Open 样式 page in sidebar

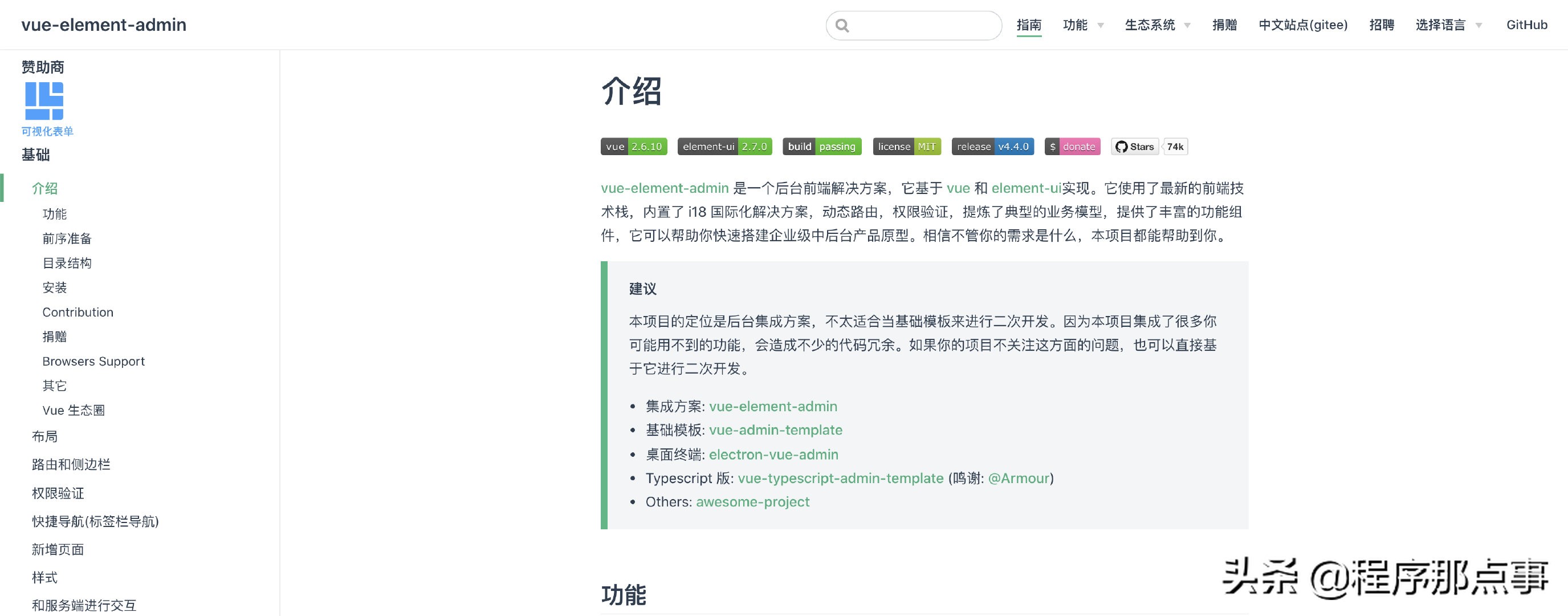coord(44,577)
